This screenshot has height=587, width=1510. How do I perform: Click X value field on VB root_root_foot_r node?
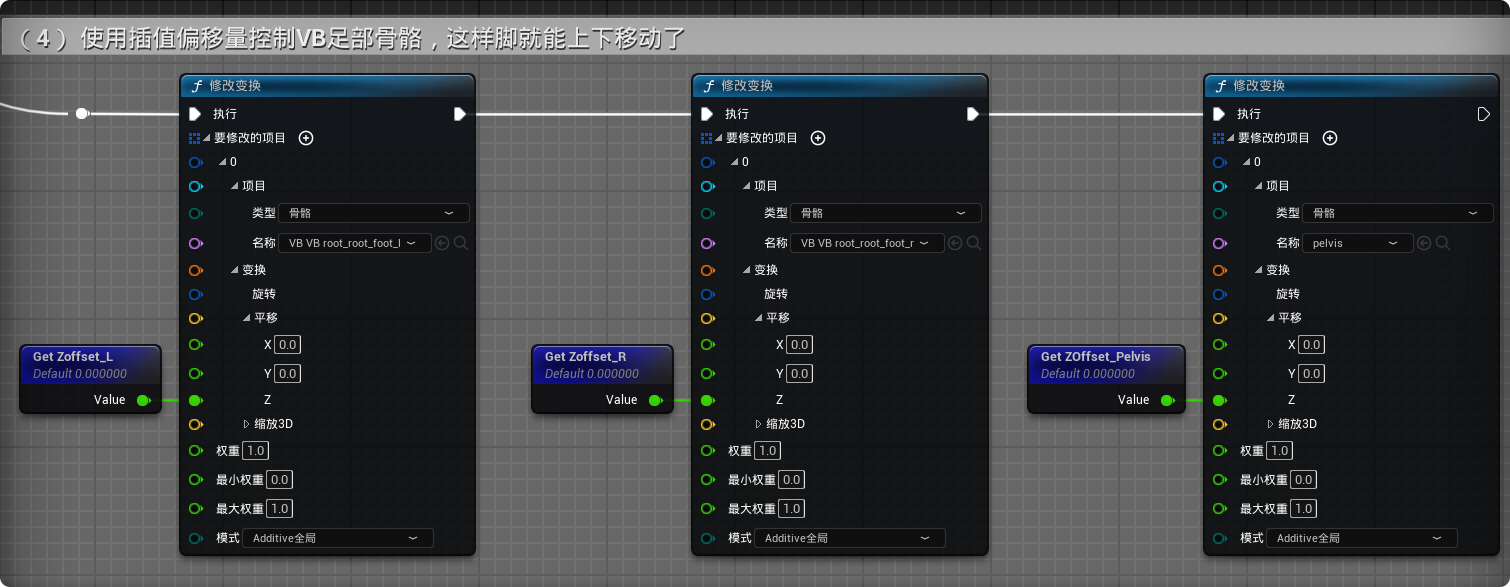click(799, 345)
